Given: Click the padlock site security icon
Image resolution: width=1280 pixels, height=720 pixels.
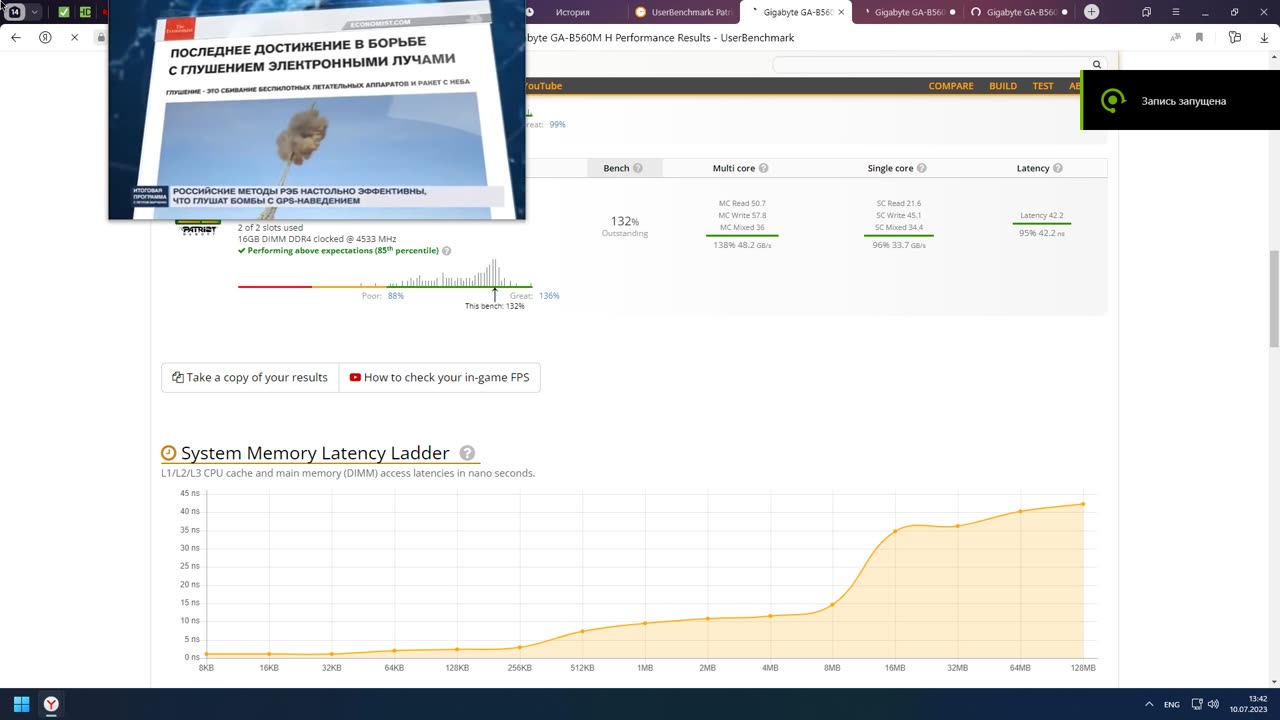Looking at the screenshot, I should click(101, 37).
